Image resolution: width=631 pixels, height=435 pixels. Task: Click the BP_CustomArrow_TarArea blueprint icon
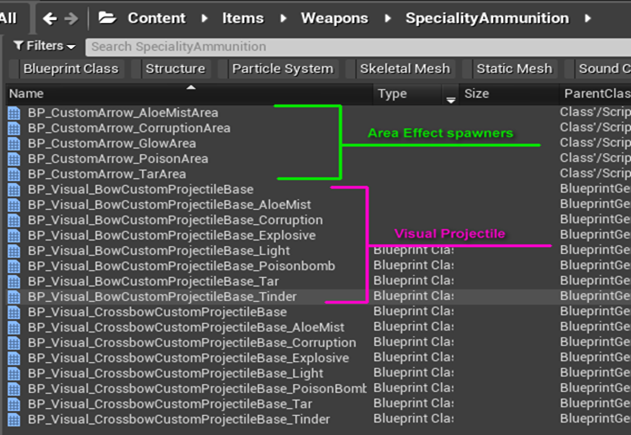pyautogui.click(x=14, y=174)
